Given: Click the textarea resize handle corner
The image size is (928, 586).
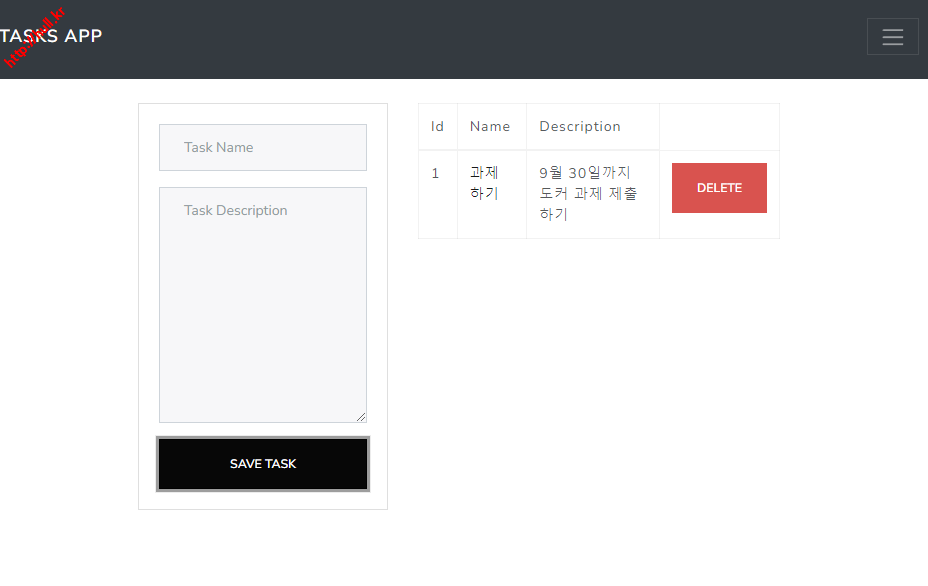Looking at the screenshot, I should [361, 417].
